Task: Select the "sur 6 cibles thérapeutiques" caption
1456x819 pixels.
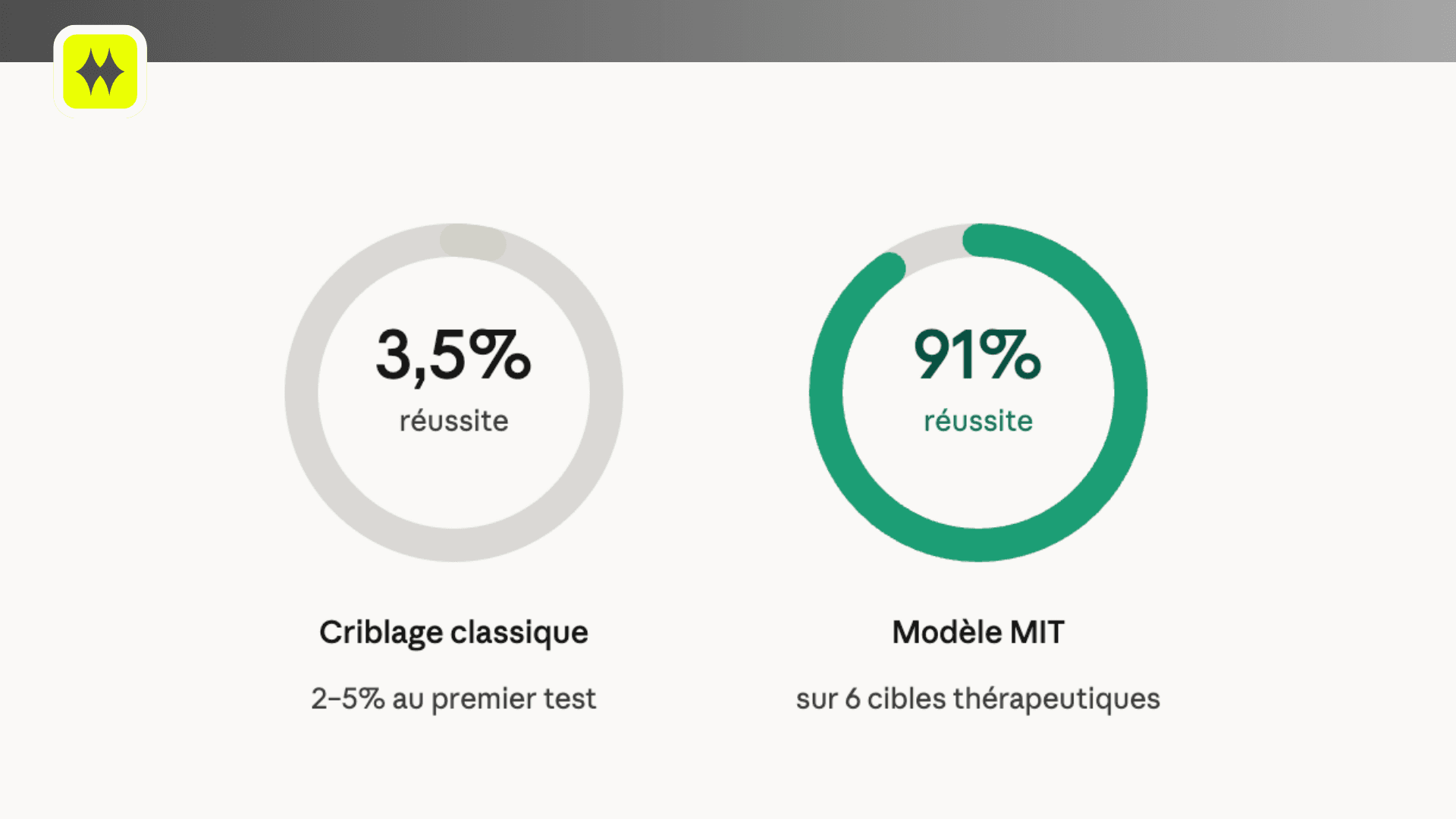Action: 977,698
